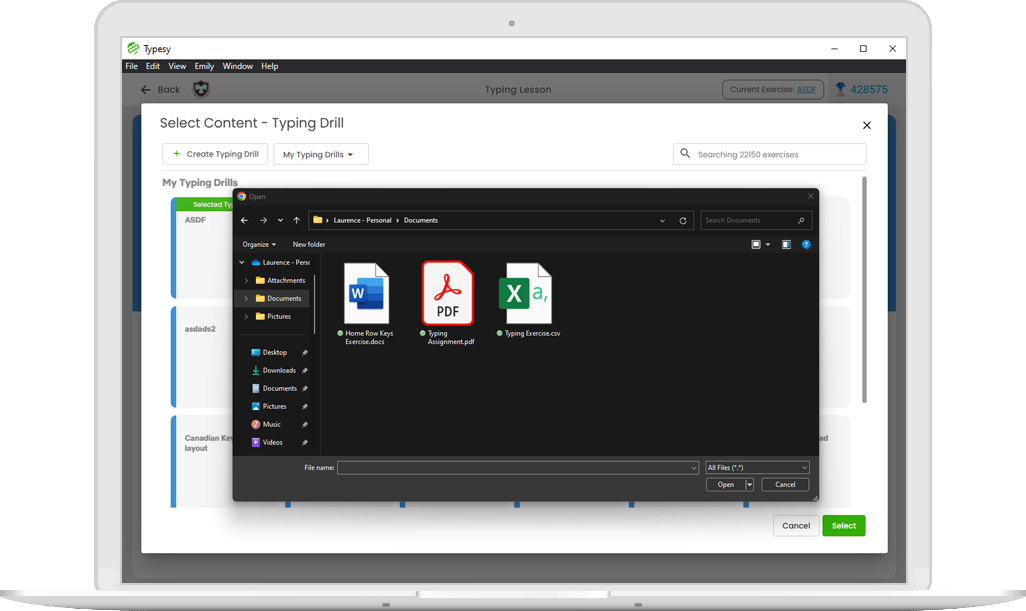
Task: Show the preview pane in Open dialog
Action: click(787, 245)
